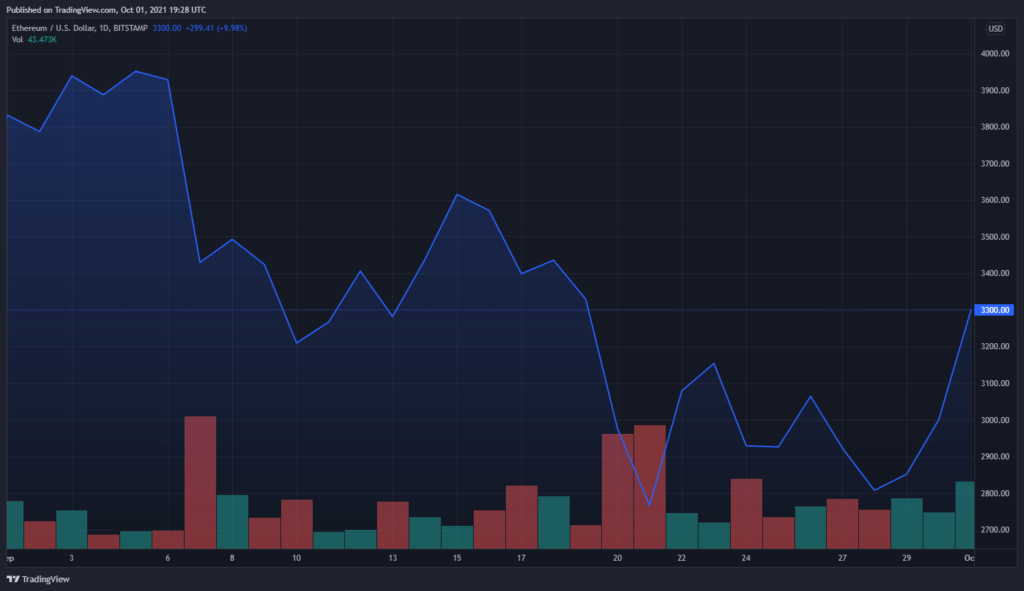Select the 4000.00 price axis label
The height and width of the screenshot is (591, 1024).
coord(995,54)
